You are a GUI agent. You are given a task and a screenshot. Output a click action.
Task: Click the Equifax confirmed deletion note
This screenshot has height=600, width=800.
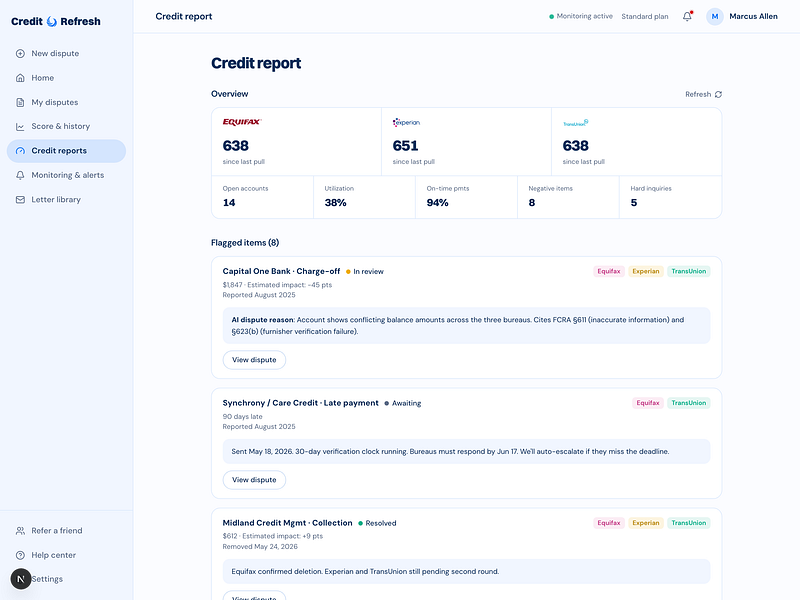click(x=466, y=571)
